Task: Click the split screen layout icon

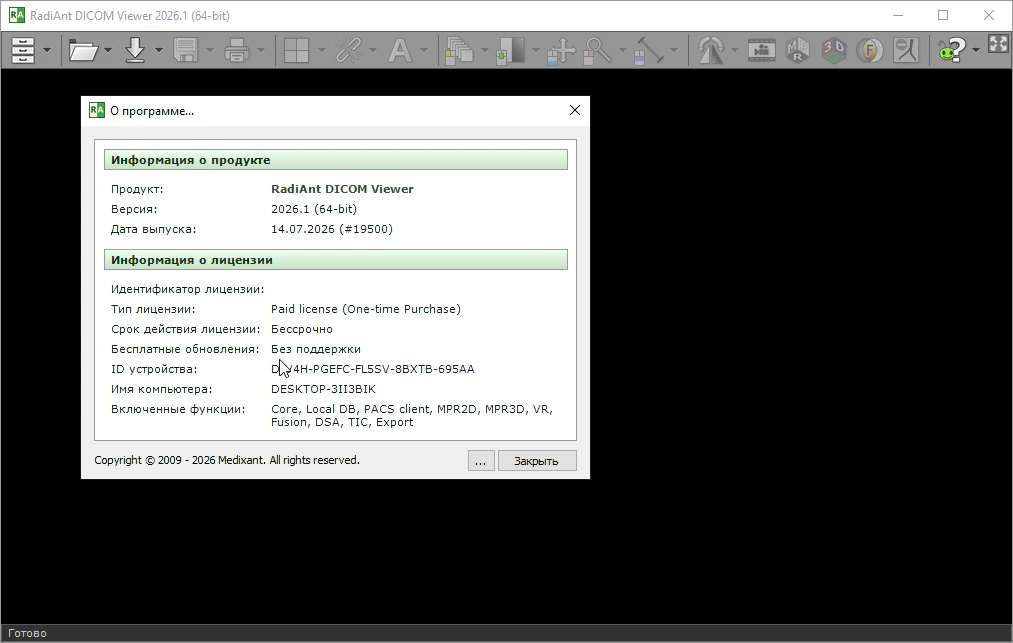Action: [297, 50]
